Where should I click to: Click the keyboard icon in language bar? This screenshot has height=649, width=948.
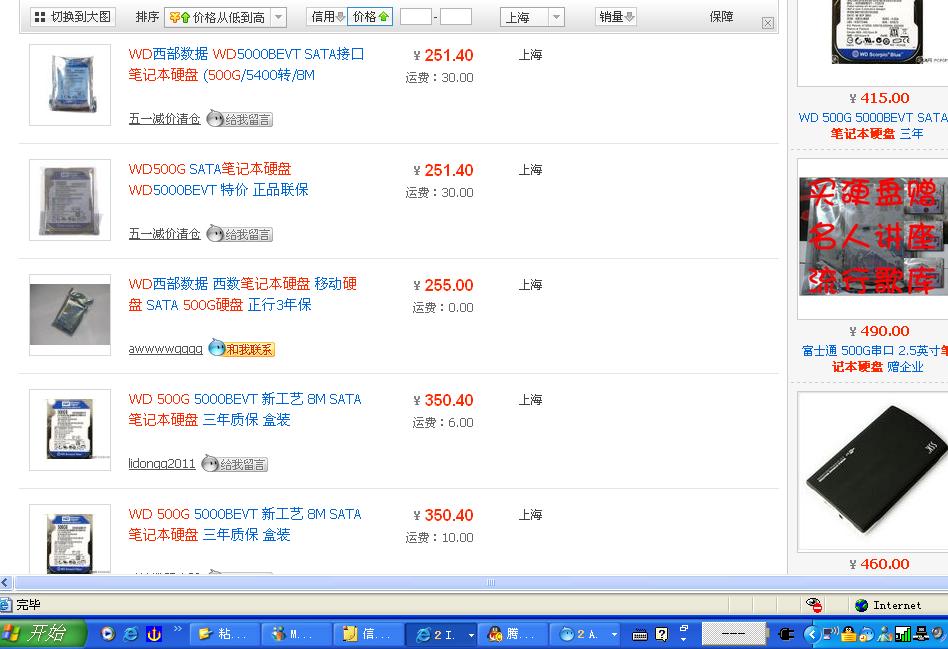tap(640, 634)
